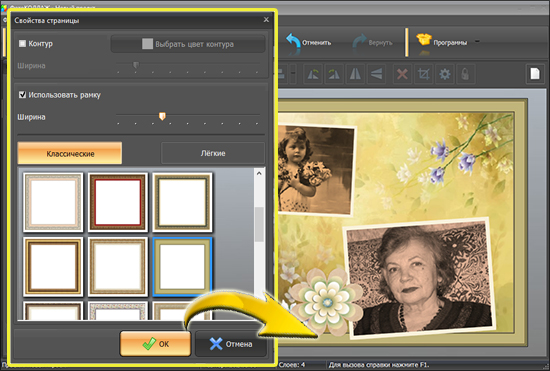Click the frame list scroll-up arrow
The height and width of the screenshot is (371, 550).
(259, 173)
